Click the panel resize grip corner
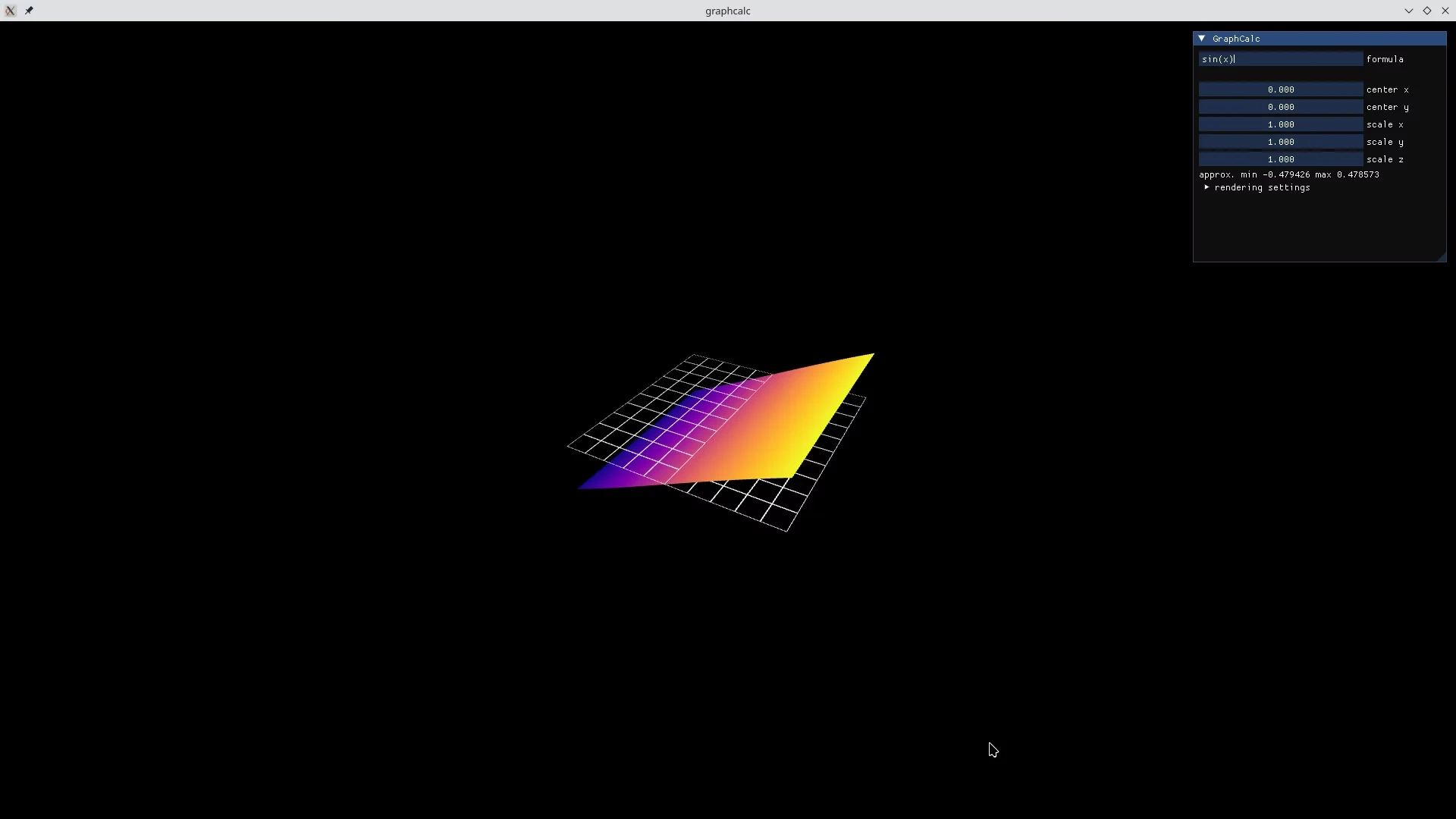Viewport: 1456px width, 819px height. [x=1441, y=257]
